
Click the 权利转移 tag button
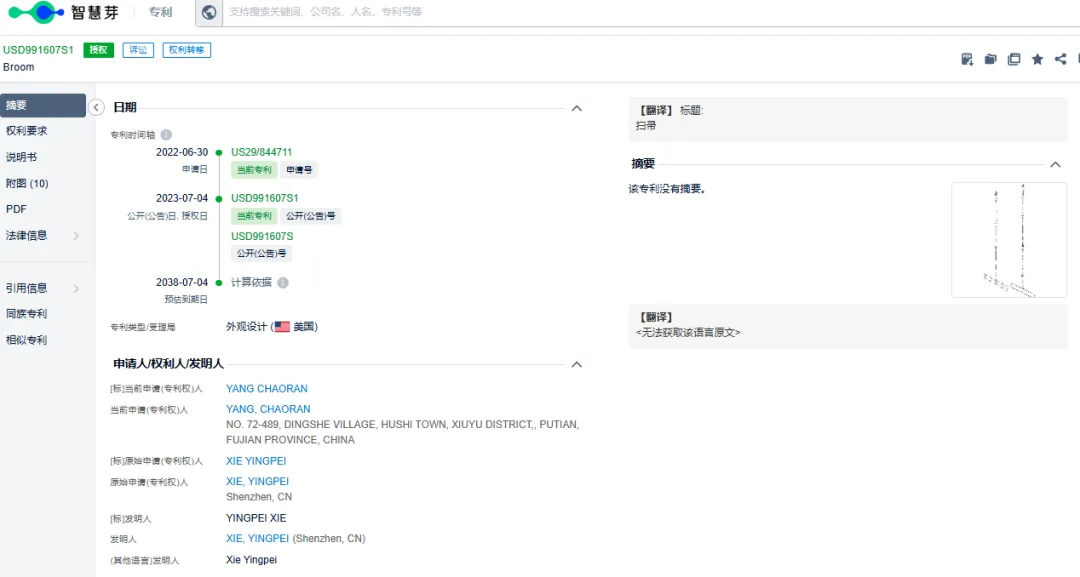pyautogui.click(x=187, y=50)
